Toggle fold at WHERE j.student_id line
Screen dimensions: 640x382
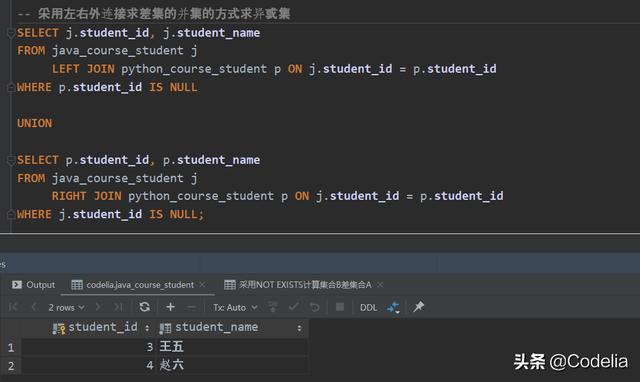pyautogui.click(x=11, y=215)
